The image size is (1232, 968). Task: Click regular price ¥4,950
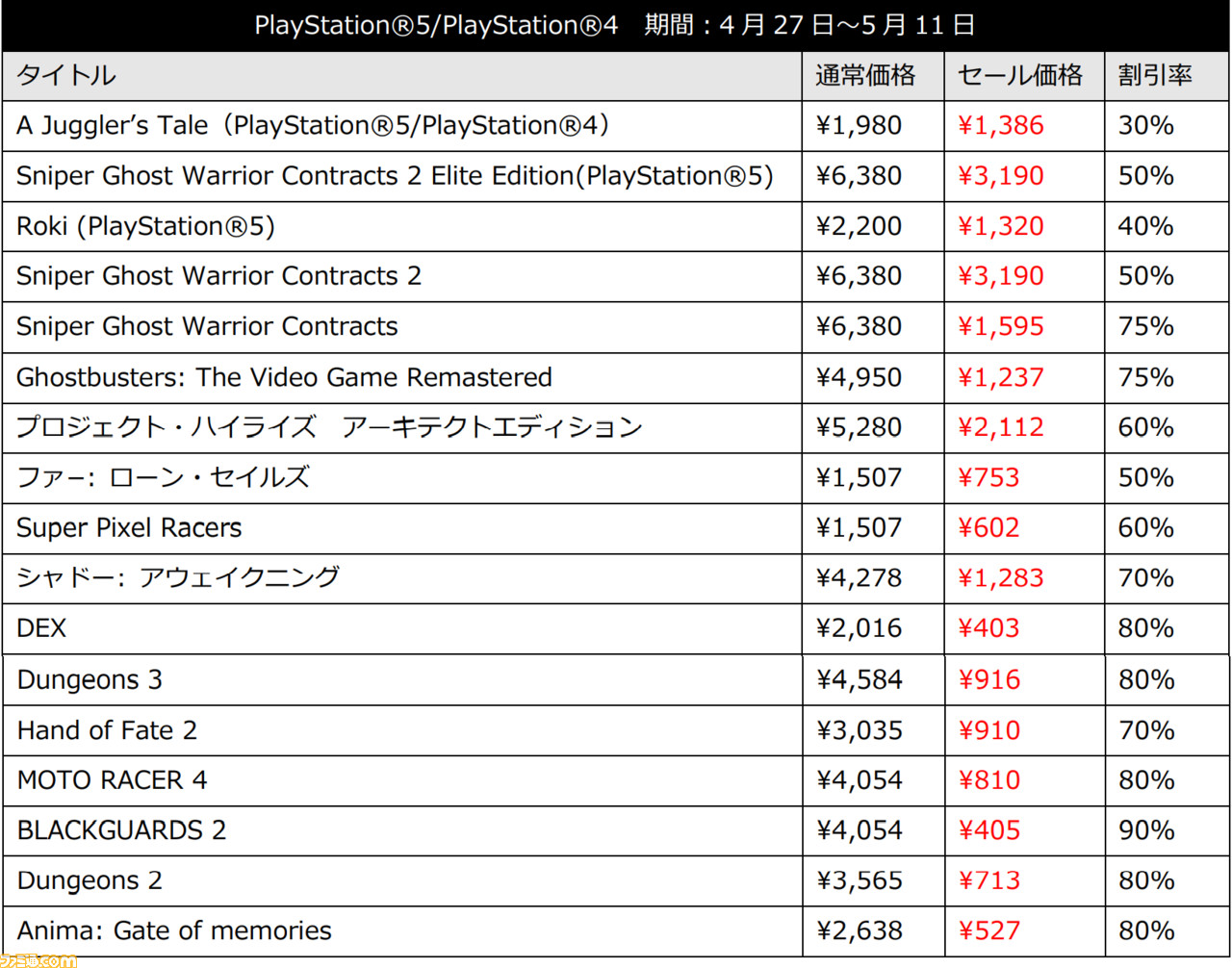pyautogui.click(x=859, y=377)
